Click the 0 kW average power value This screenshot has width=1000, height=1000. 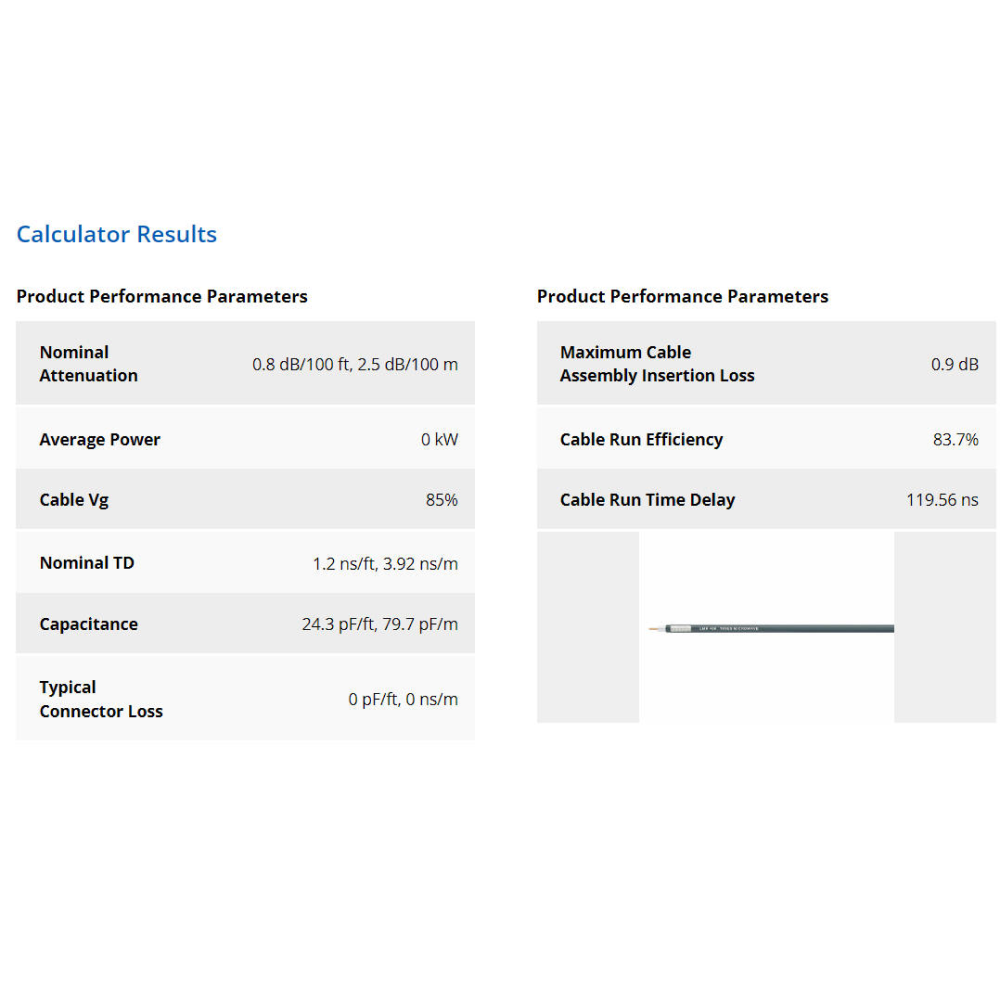point(439,439)
